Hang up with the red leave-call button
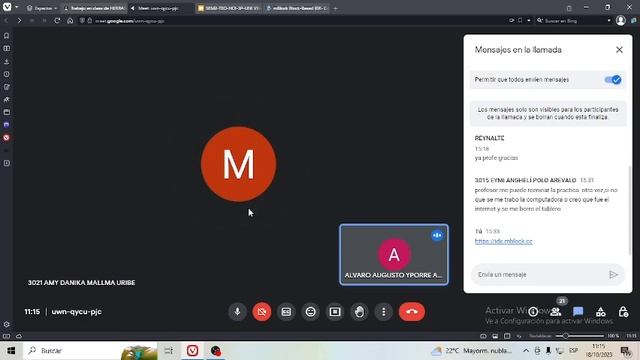Image resolution: width=640 pixels, height=360 pixels. (x=411, y=312)
